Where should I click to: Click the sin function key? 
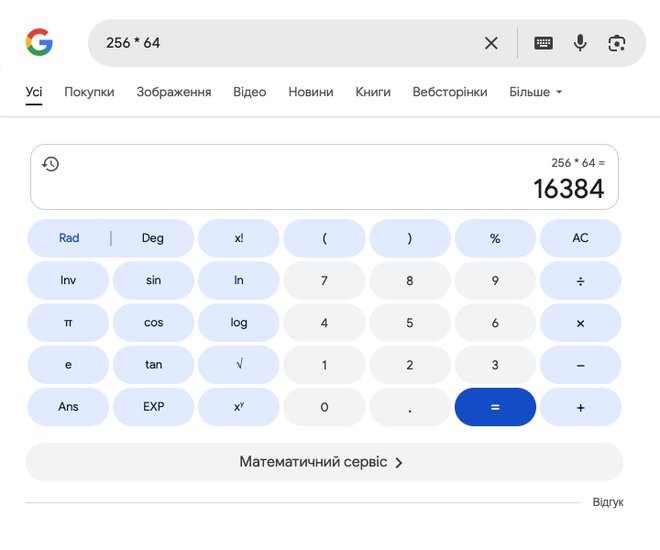click(x=153, y=280)
